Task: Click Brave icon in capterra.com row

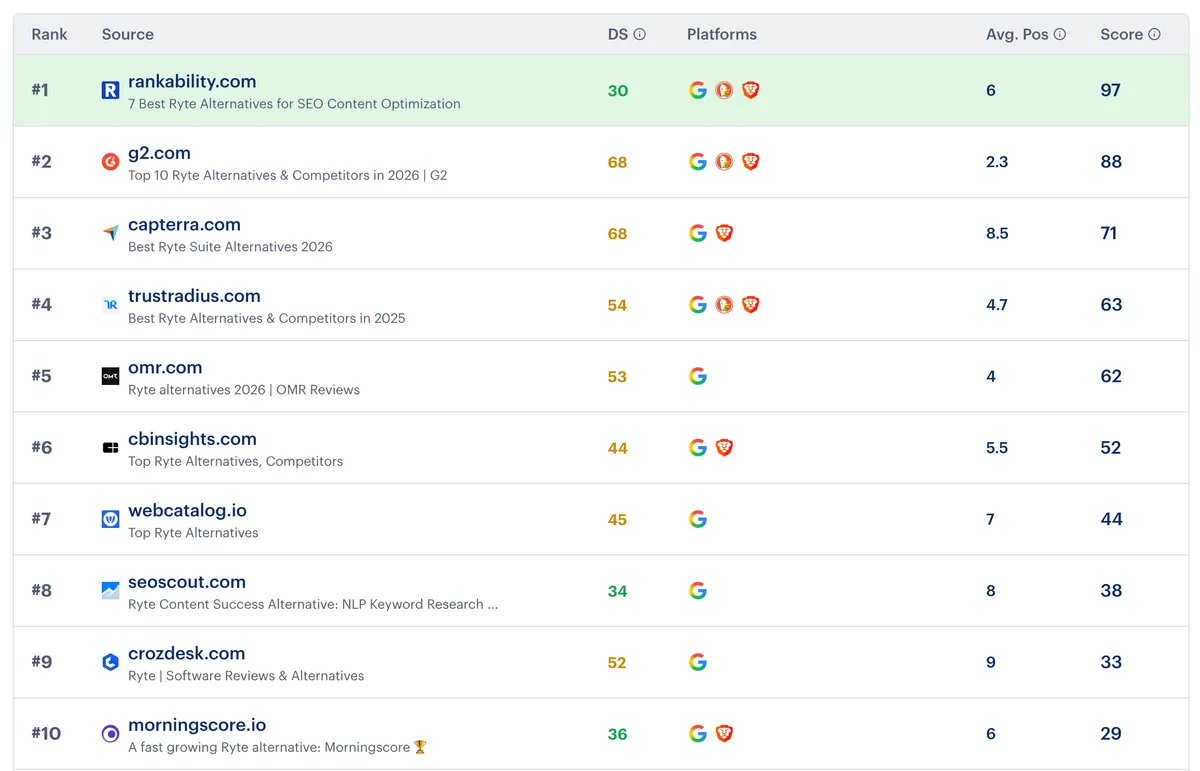Action: (x=724, y=233)
